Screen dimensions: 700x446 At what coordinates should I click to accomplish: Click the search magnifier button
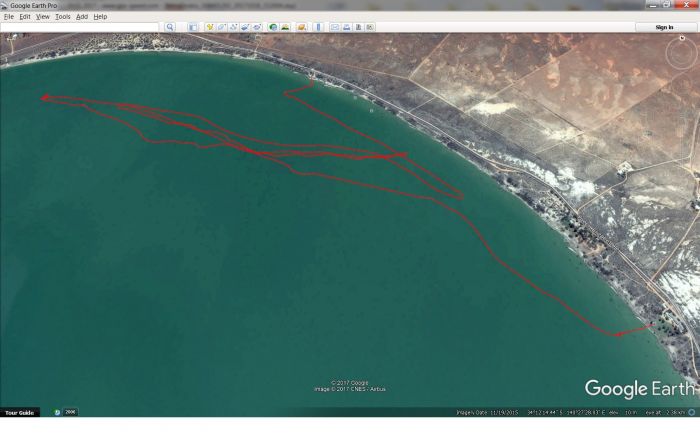[x=170, y=27]
